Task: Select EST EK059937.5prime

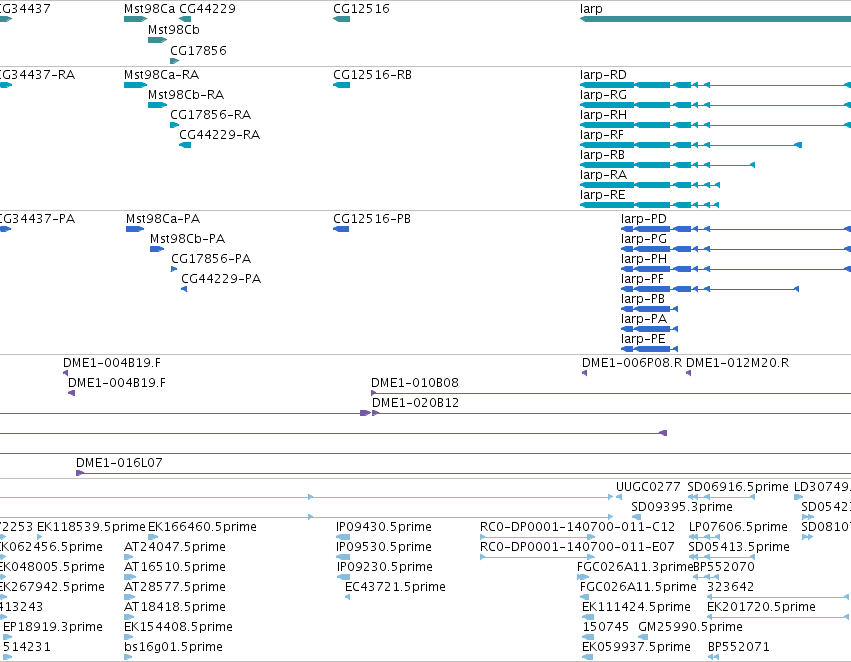Action: pyautogui.click(x=587, y=657)
